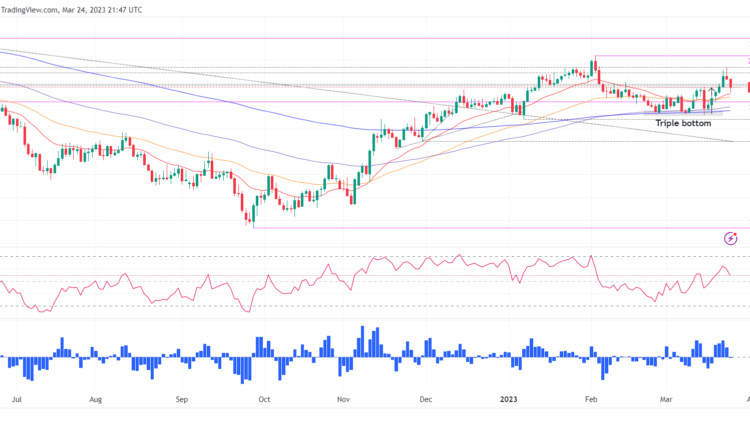Click the Nov time axis label
Screen dimensions: 750x430
[x=343, y=398]
